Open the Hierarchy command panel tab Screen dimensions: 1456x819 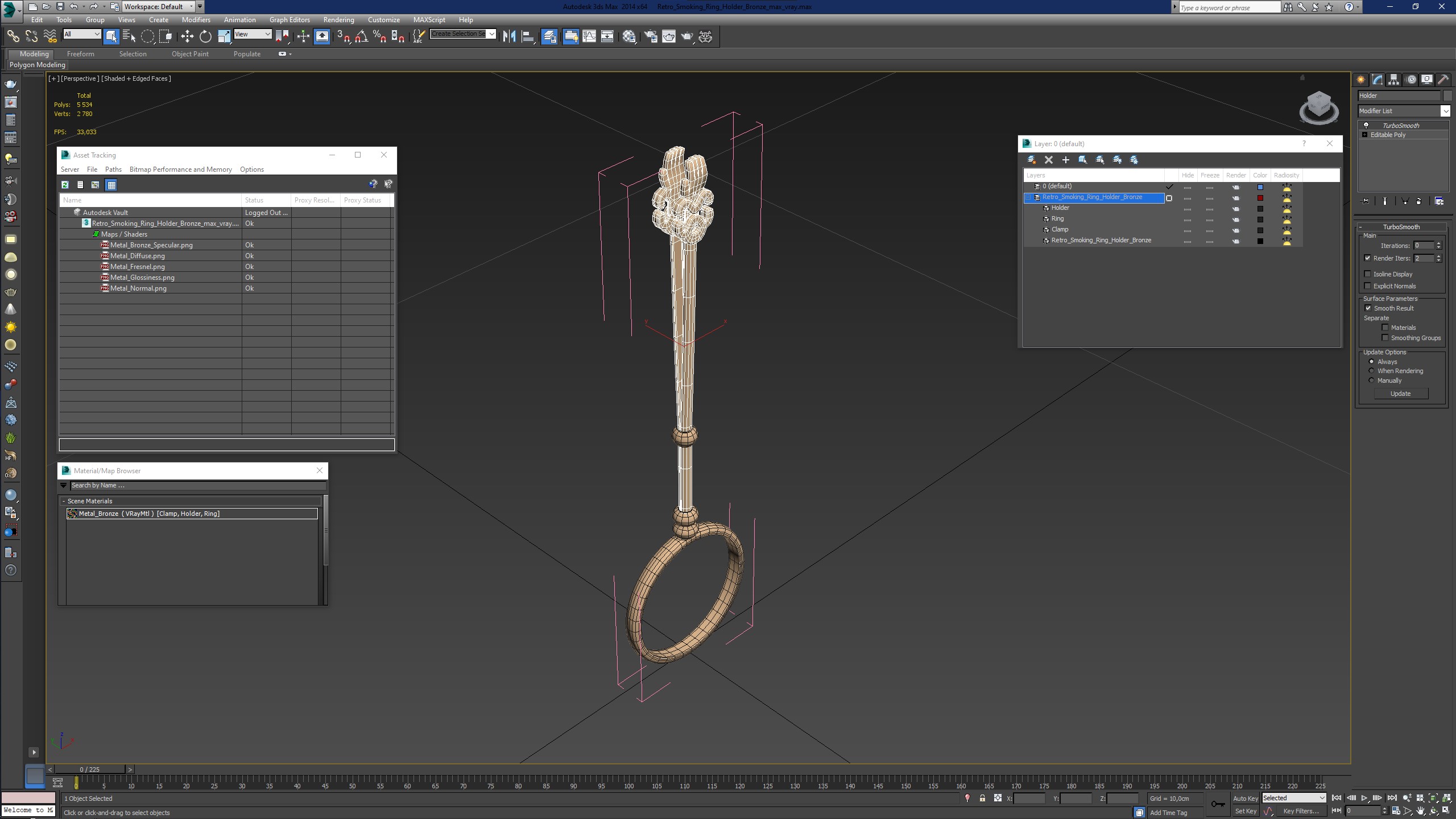1393,80
